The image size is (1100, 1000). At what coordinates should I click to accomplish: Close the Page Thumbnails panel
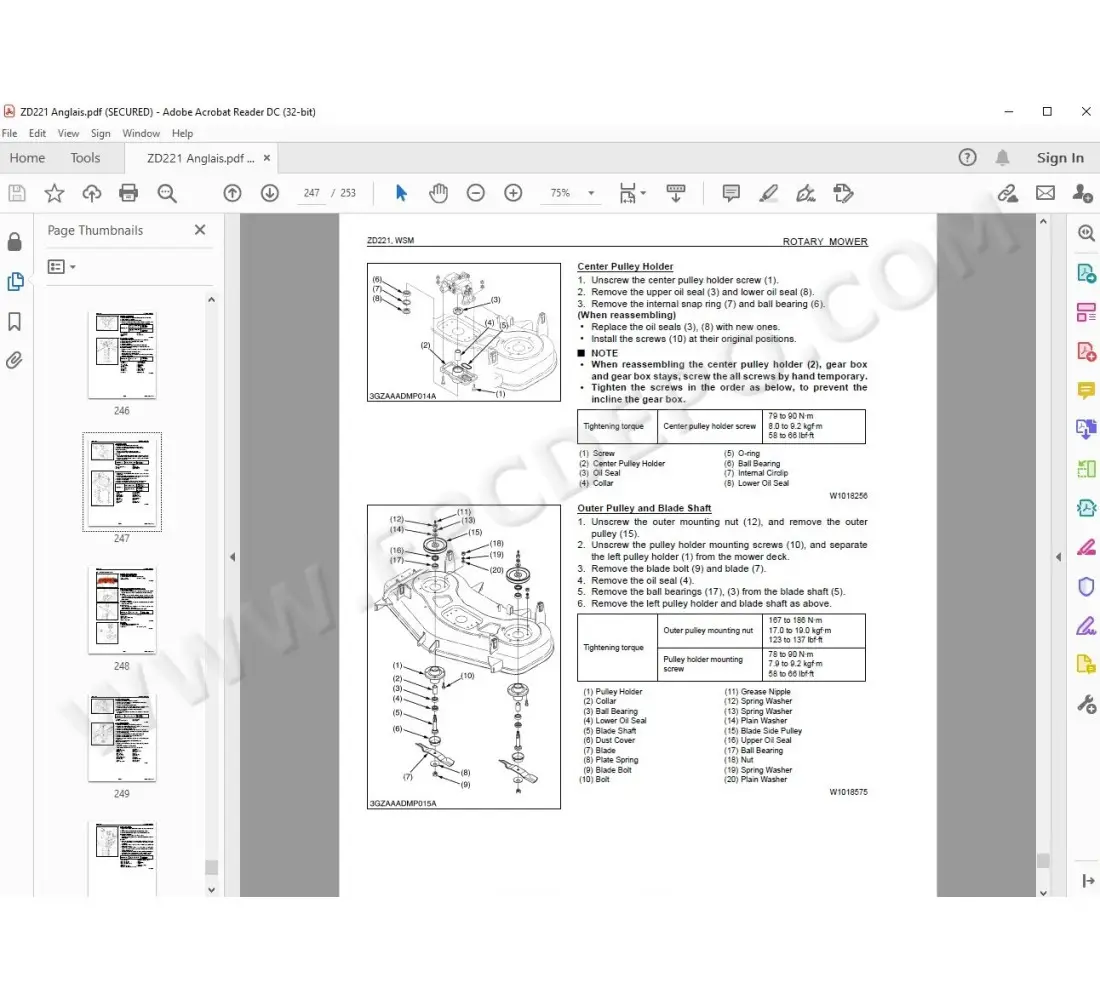point(200,229)
